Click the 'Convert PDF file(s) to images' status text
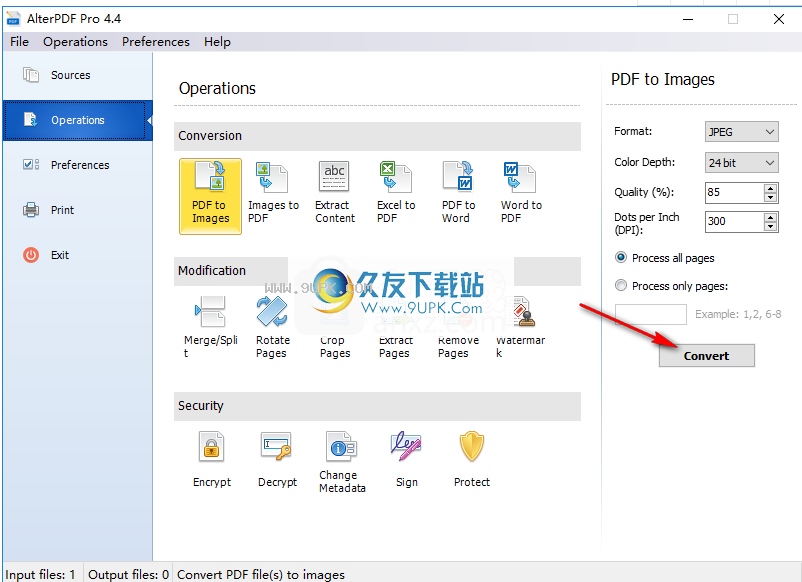 261,575
